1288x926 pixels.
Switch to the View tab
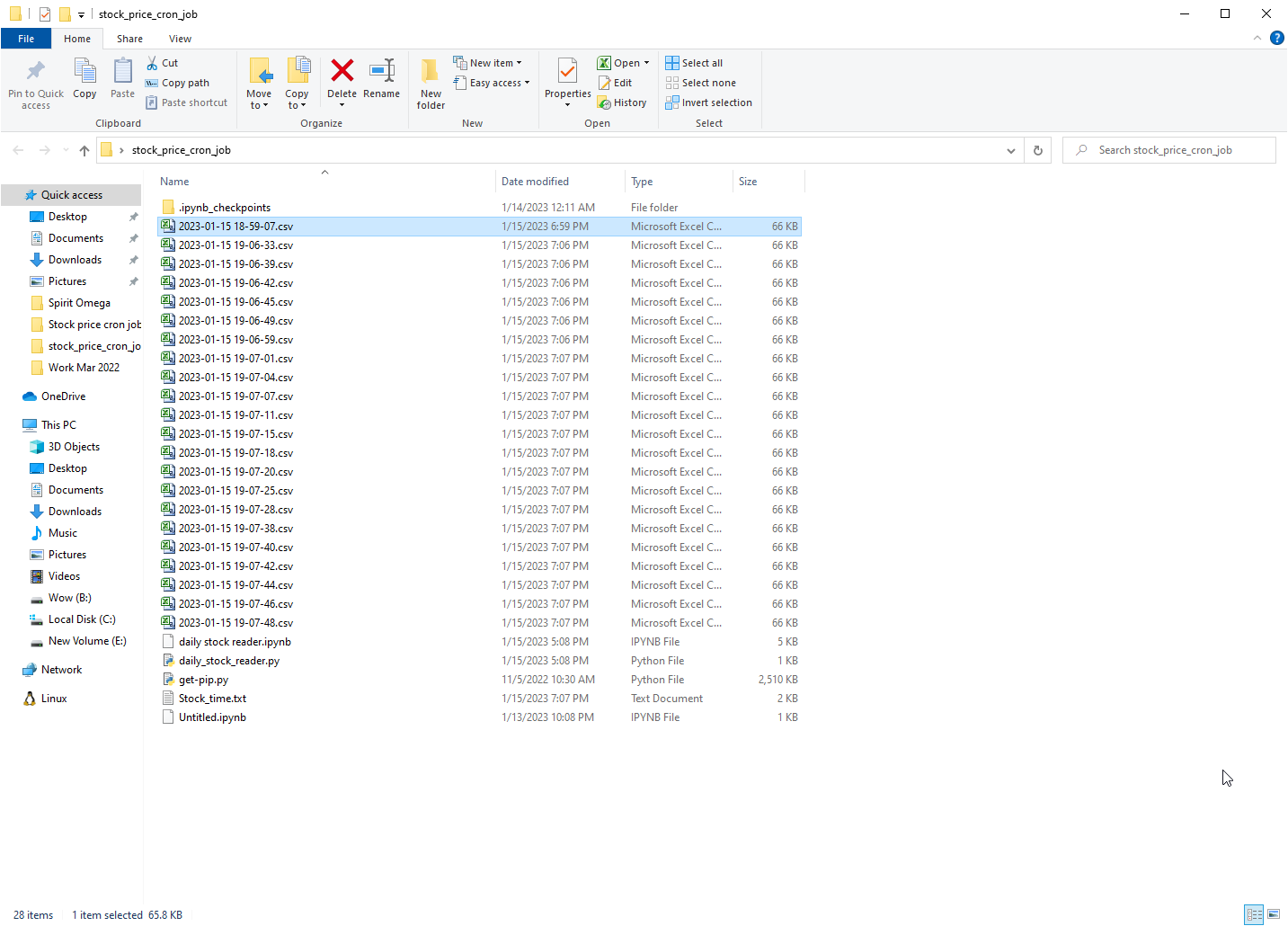(180, 39)
